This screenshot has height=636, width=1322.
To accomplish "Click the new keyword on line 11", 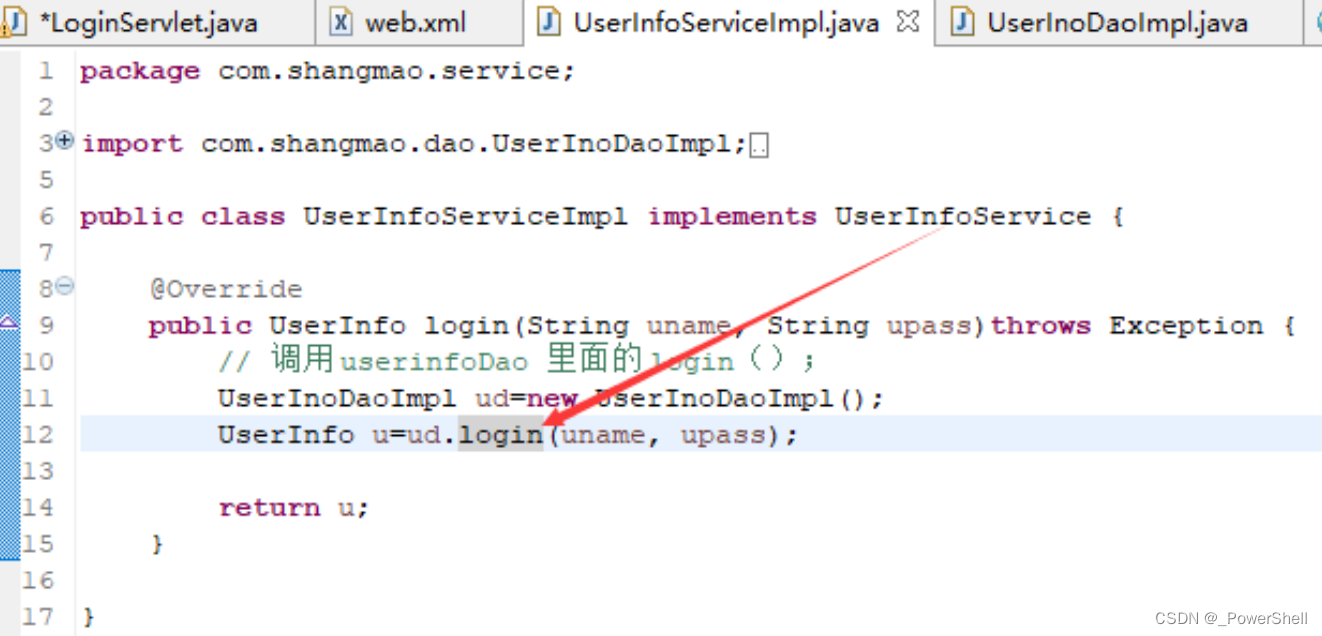I will (x=552, y=399).
